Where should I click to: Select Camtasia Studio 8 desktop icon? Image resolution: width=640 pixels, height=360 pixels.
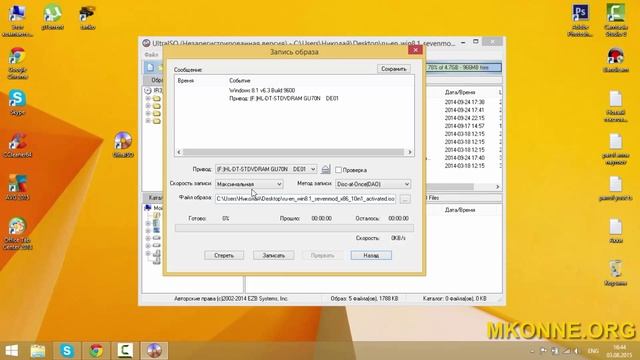(x=616, y=20)
